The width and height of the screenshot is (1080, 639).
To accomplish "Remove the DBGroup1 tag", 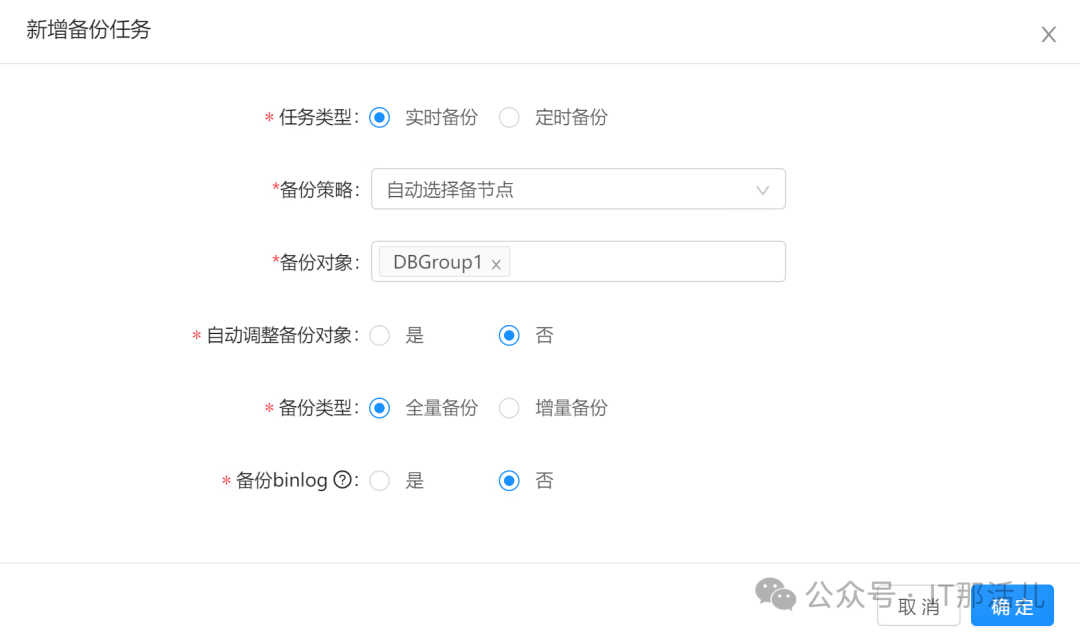I will 496,264.
